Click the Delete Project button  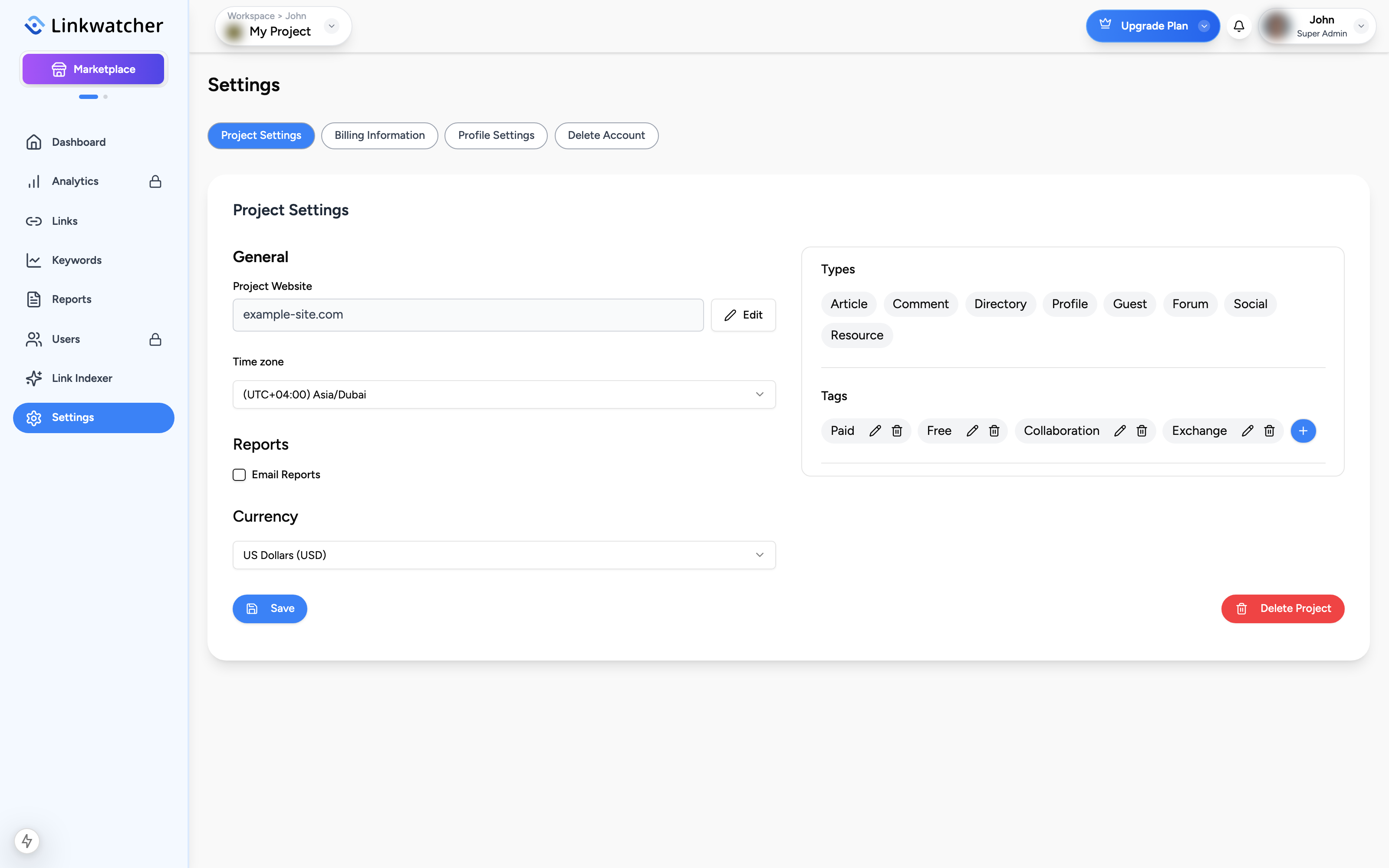point(1282,608)
